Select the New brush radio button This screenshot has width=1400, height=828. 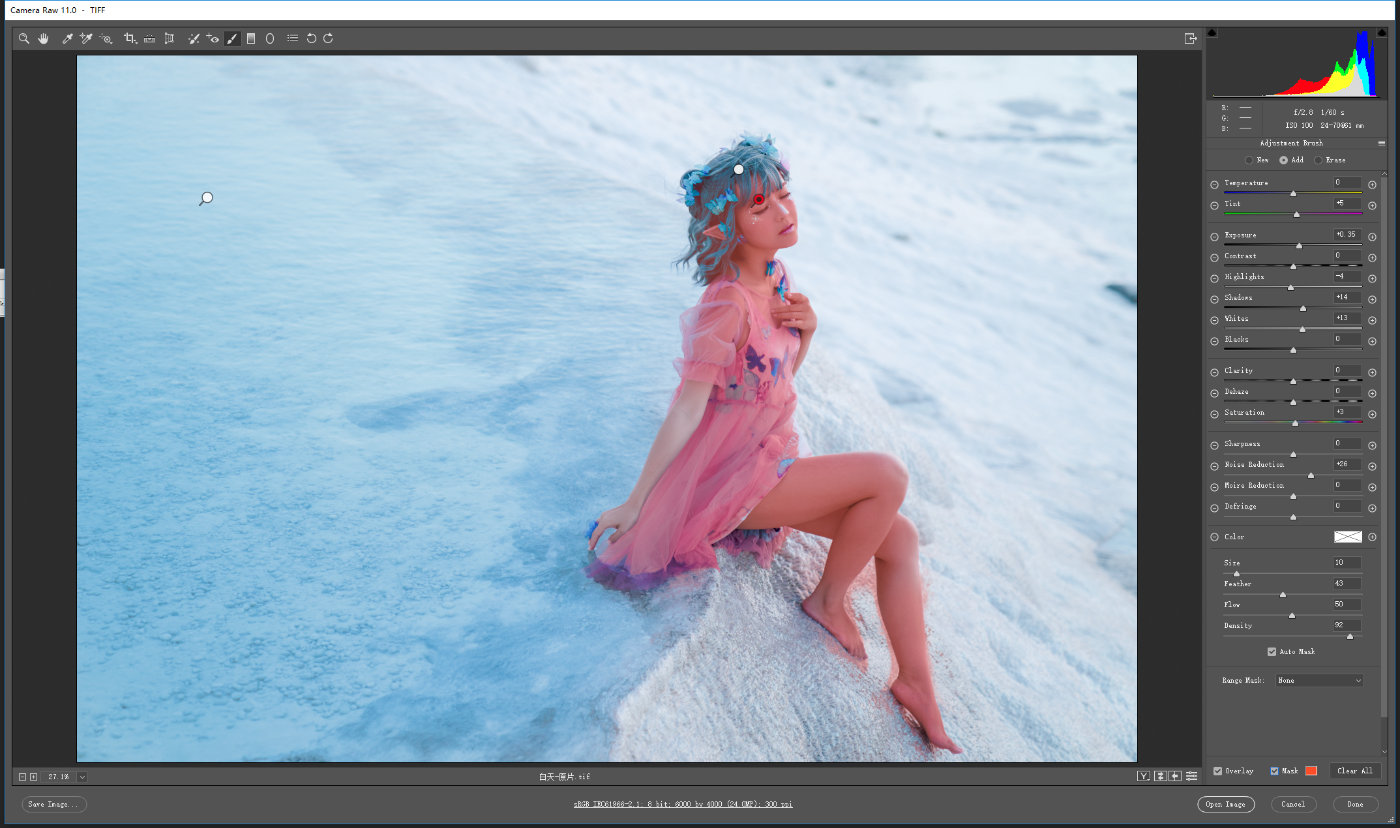1249,160
